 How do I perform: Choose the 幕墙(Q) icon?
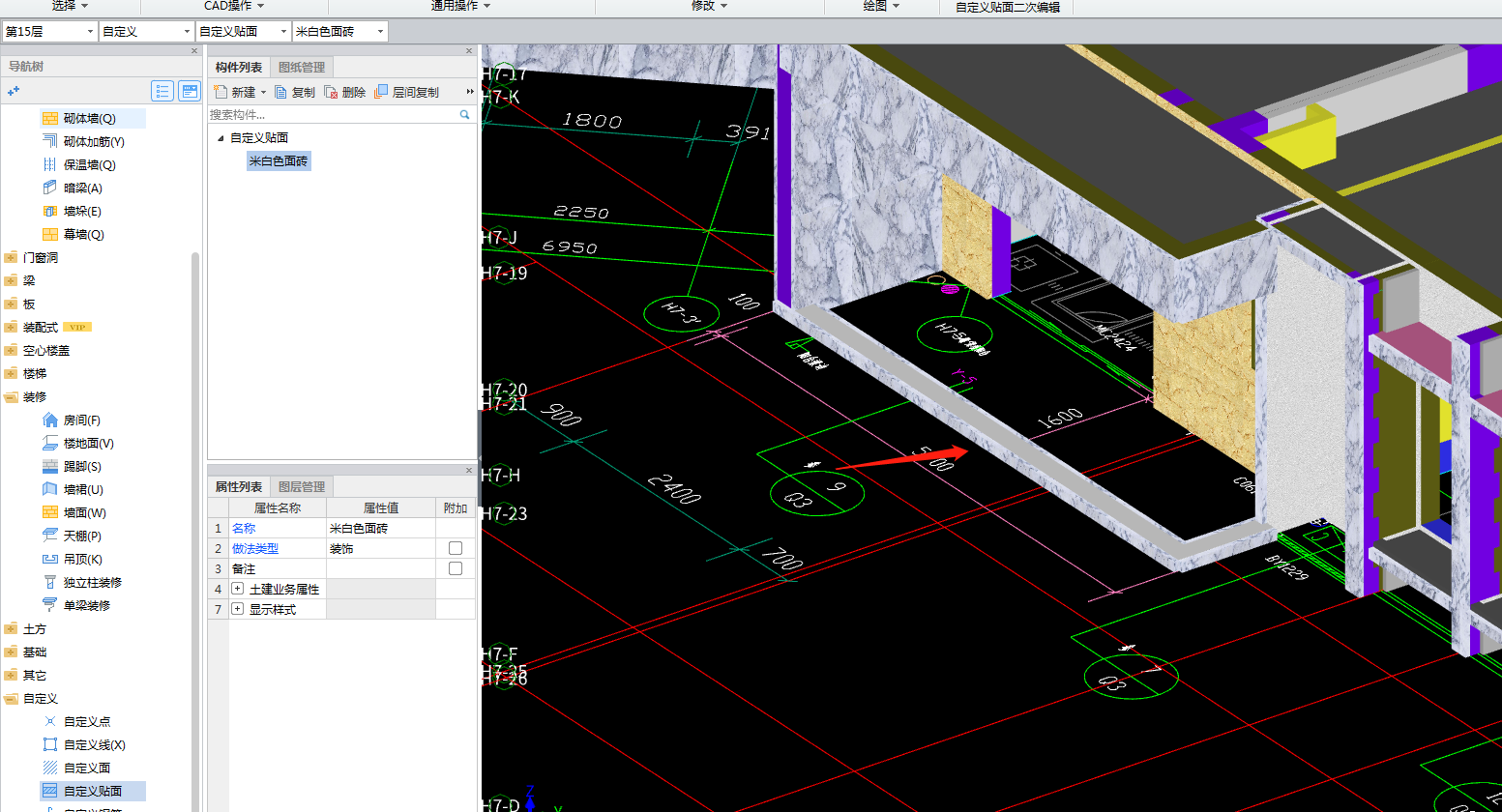tap(50, 234)
